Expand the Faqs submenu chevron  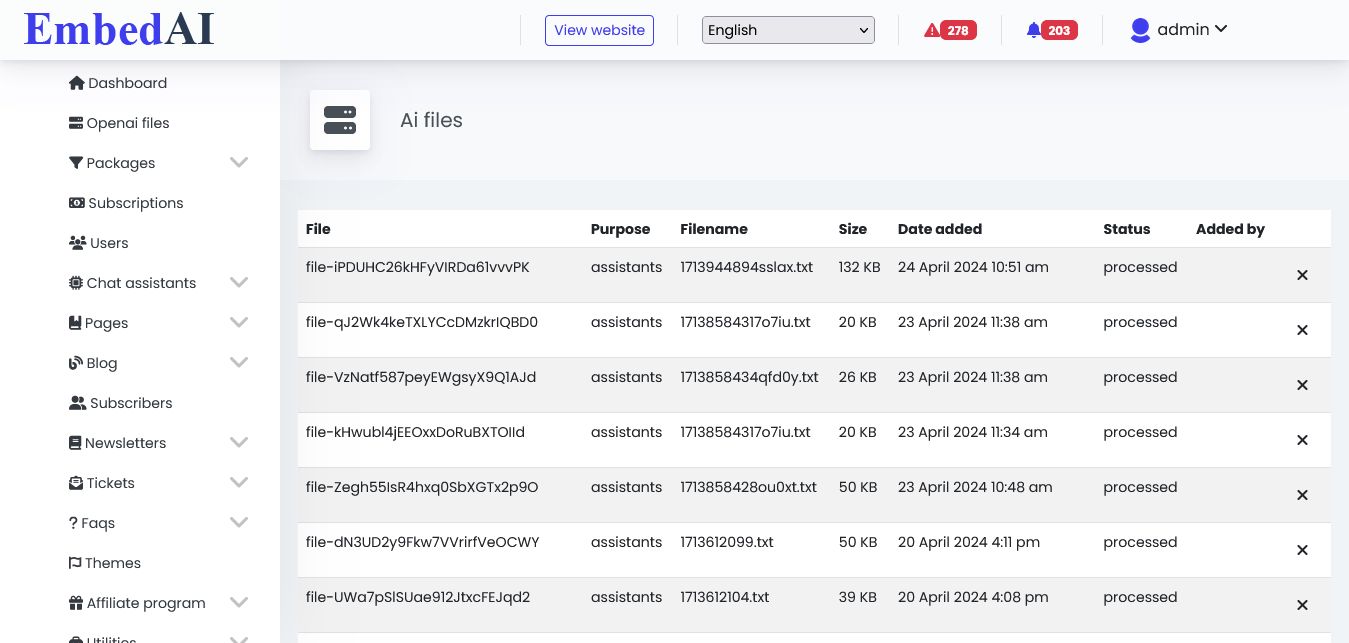click(x=239, y=522)
